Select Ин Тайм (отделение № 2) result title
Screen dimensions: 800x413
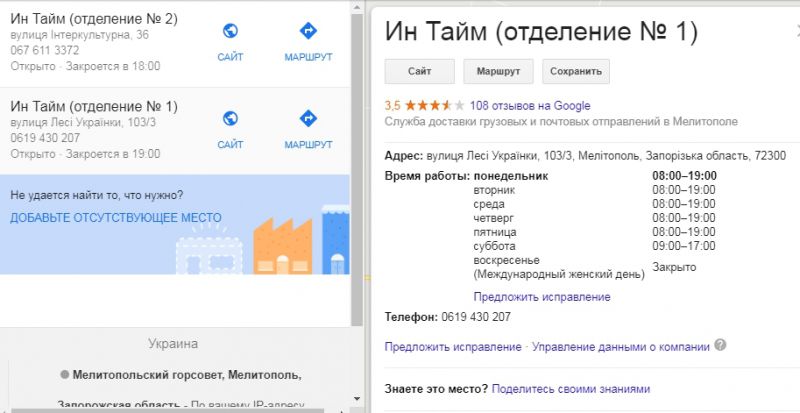coord(94,19)
